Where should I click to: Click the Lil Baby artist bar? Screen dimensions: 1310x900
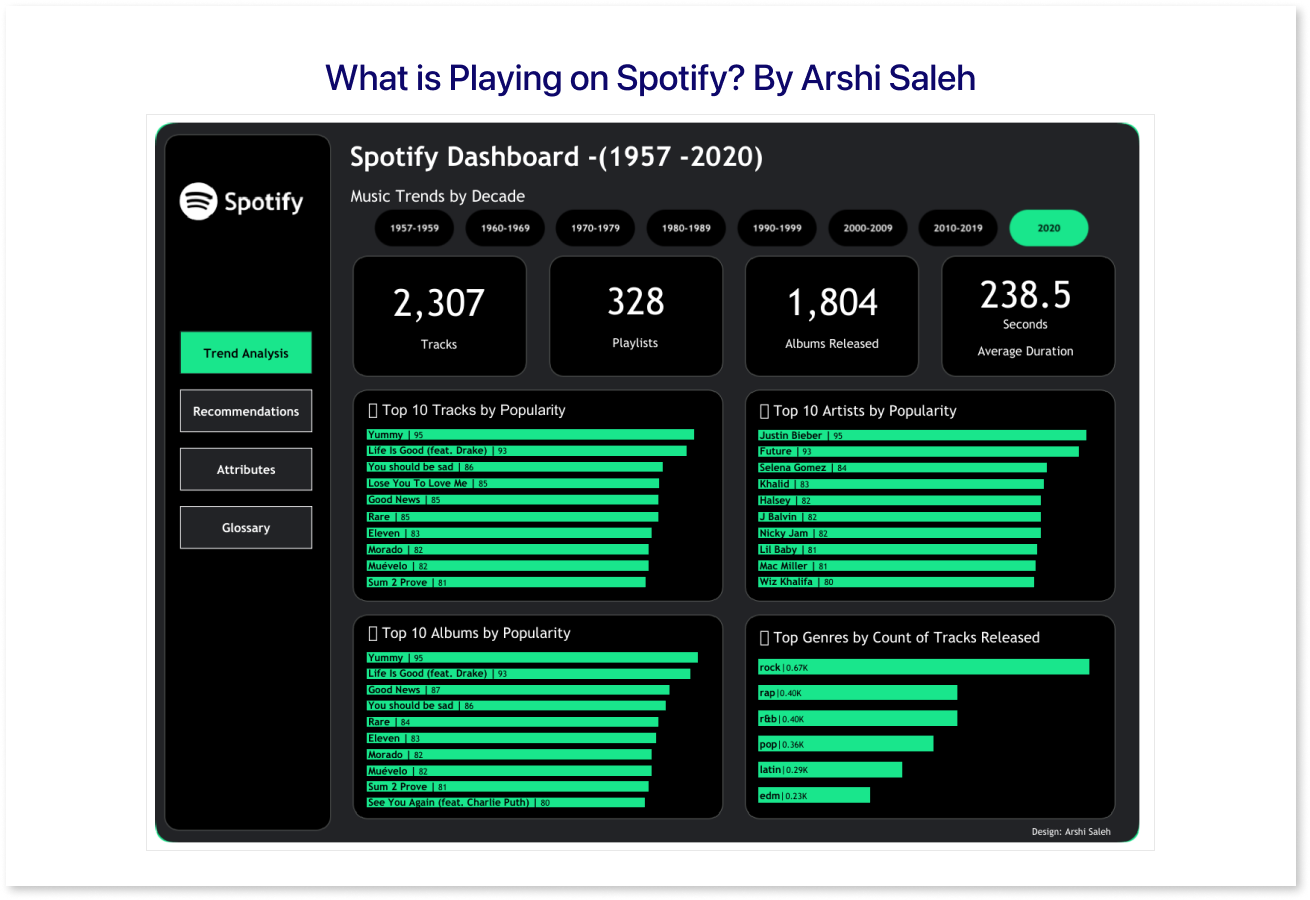click(897, 550)
